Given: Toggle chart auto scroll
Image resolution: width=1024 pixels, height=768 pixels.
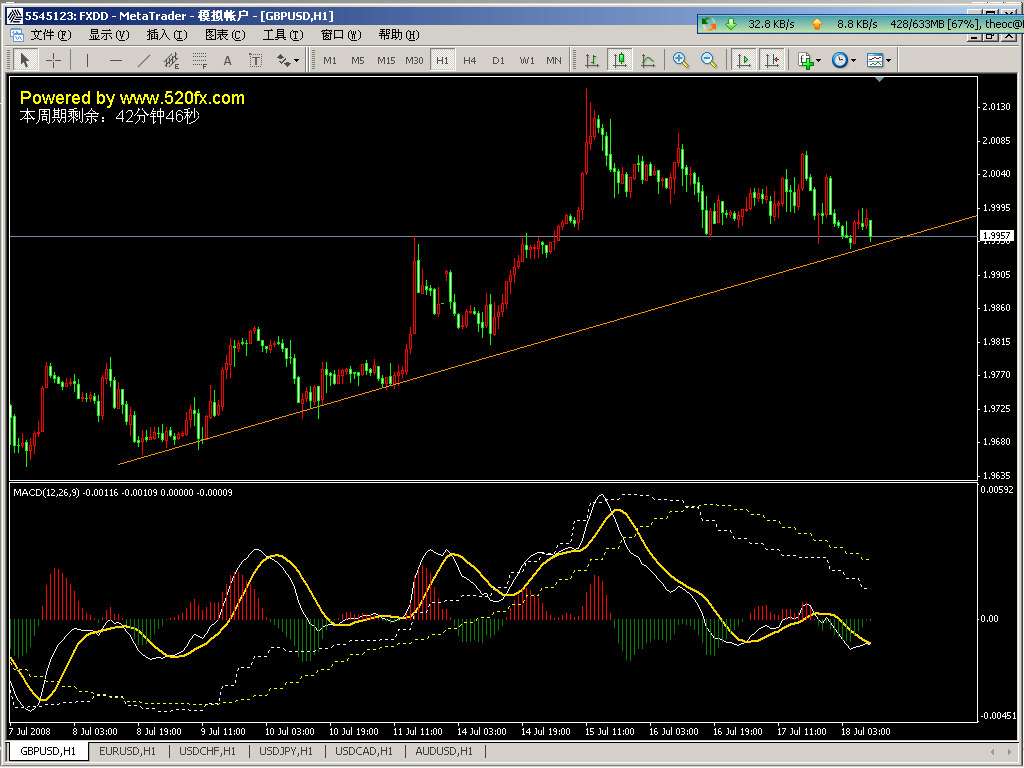Looking at the screenshot, I should [744, 60].
